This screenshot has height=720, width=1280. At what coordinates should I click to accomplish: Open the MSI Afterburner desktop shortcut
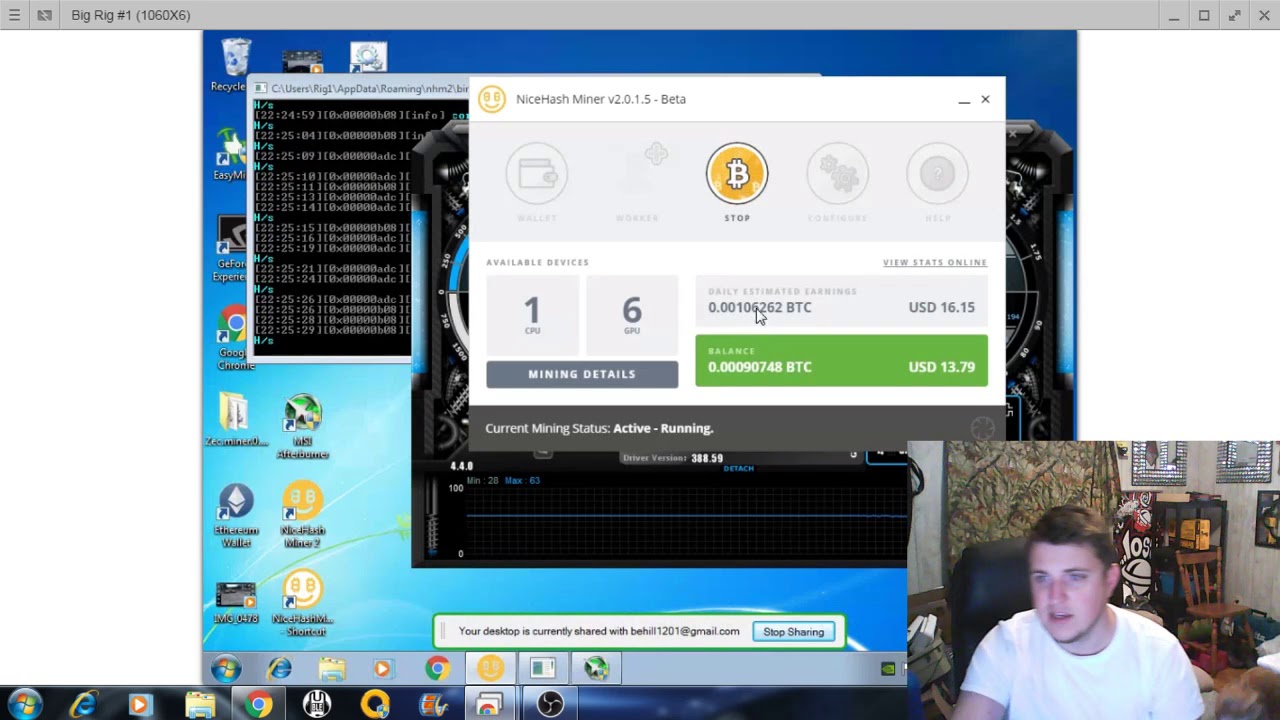click(x=302, y=427)
